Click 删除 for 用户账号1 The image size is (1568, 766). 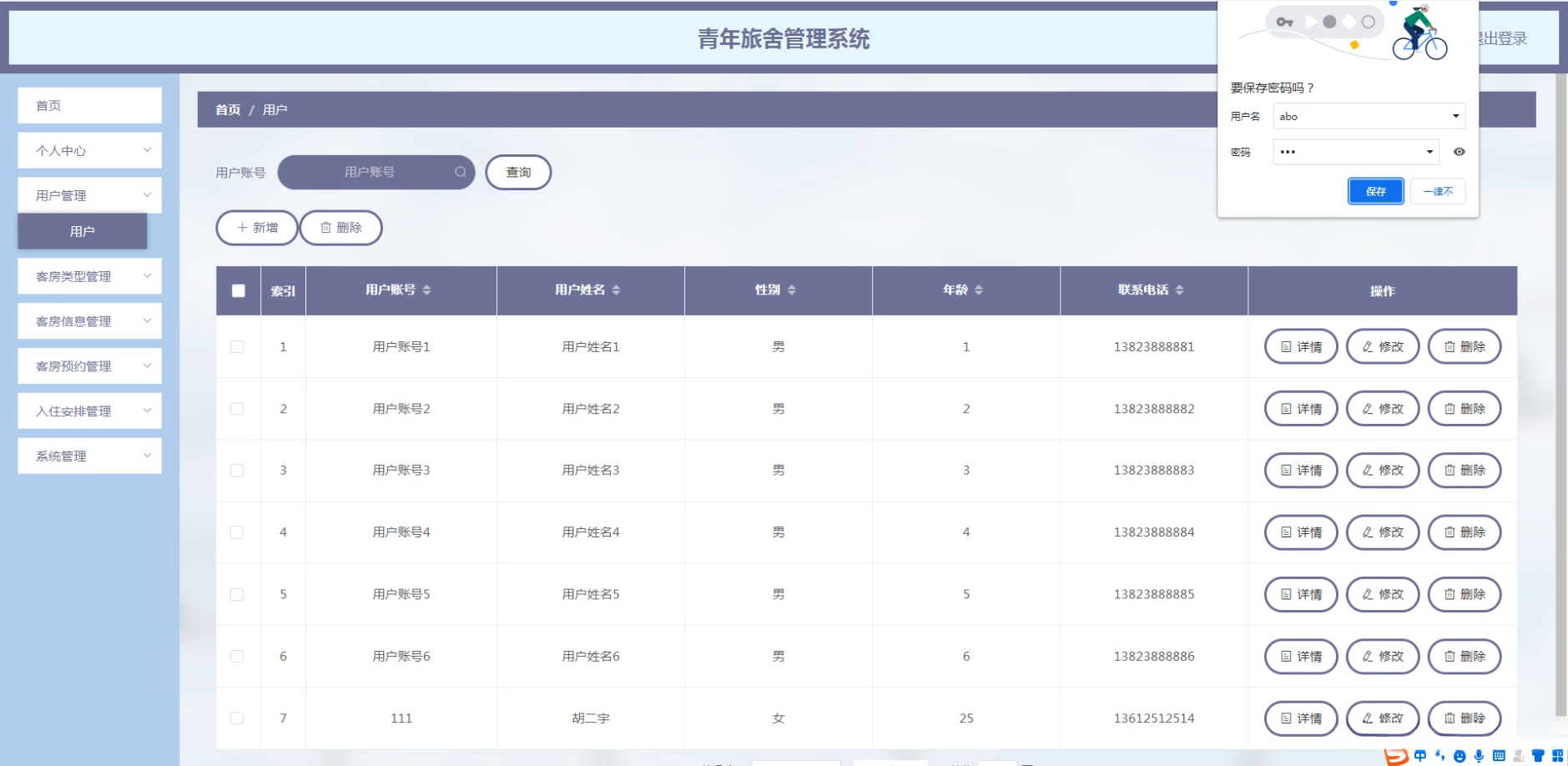(1465, 347)
